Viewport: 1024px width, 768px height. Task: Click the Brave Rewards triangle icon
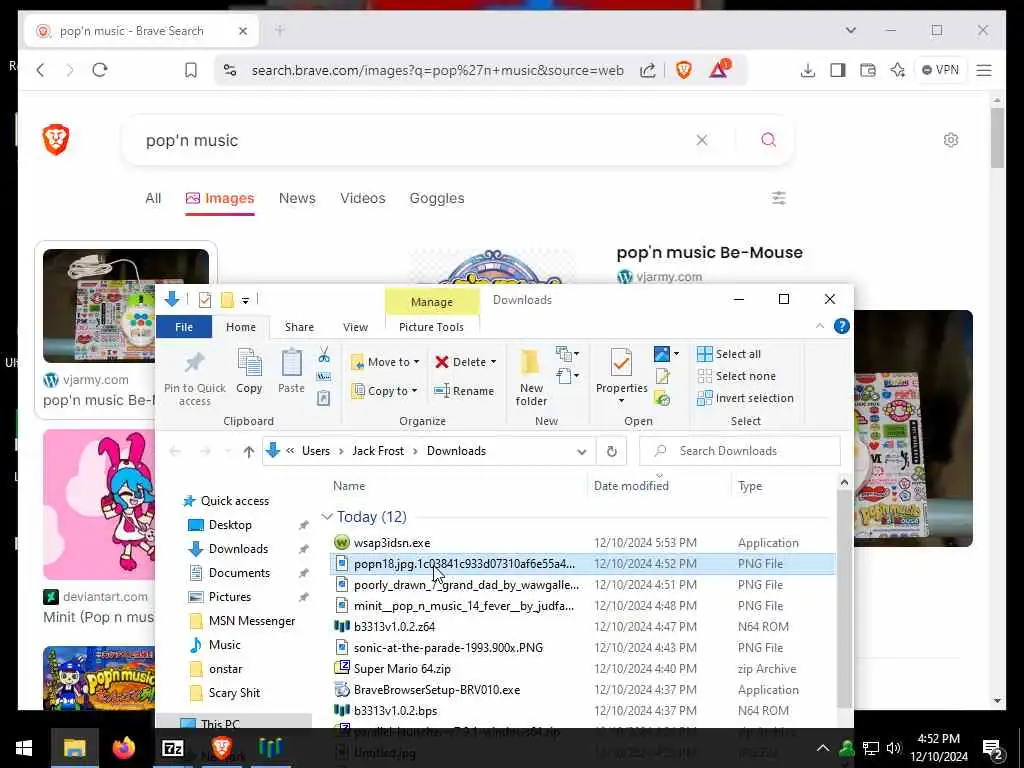pos(719,69)
